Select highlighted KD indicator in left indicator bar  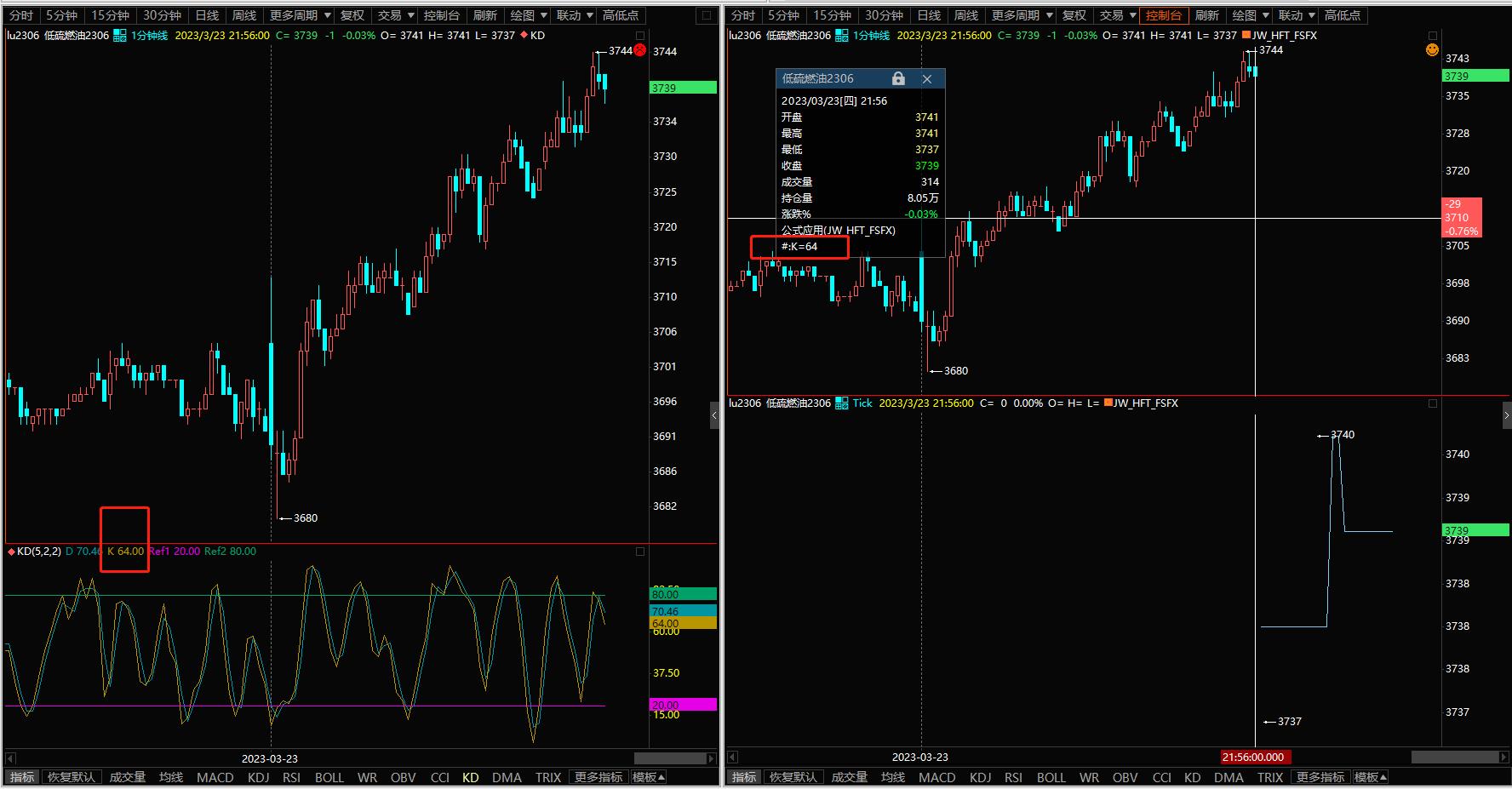coord(471,777)
